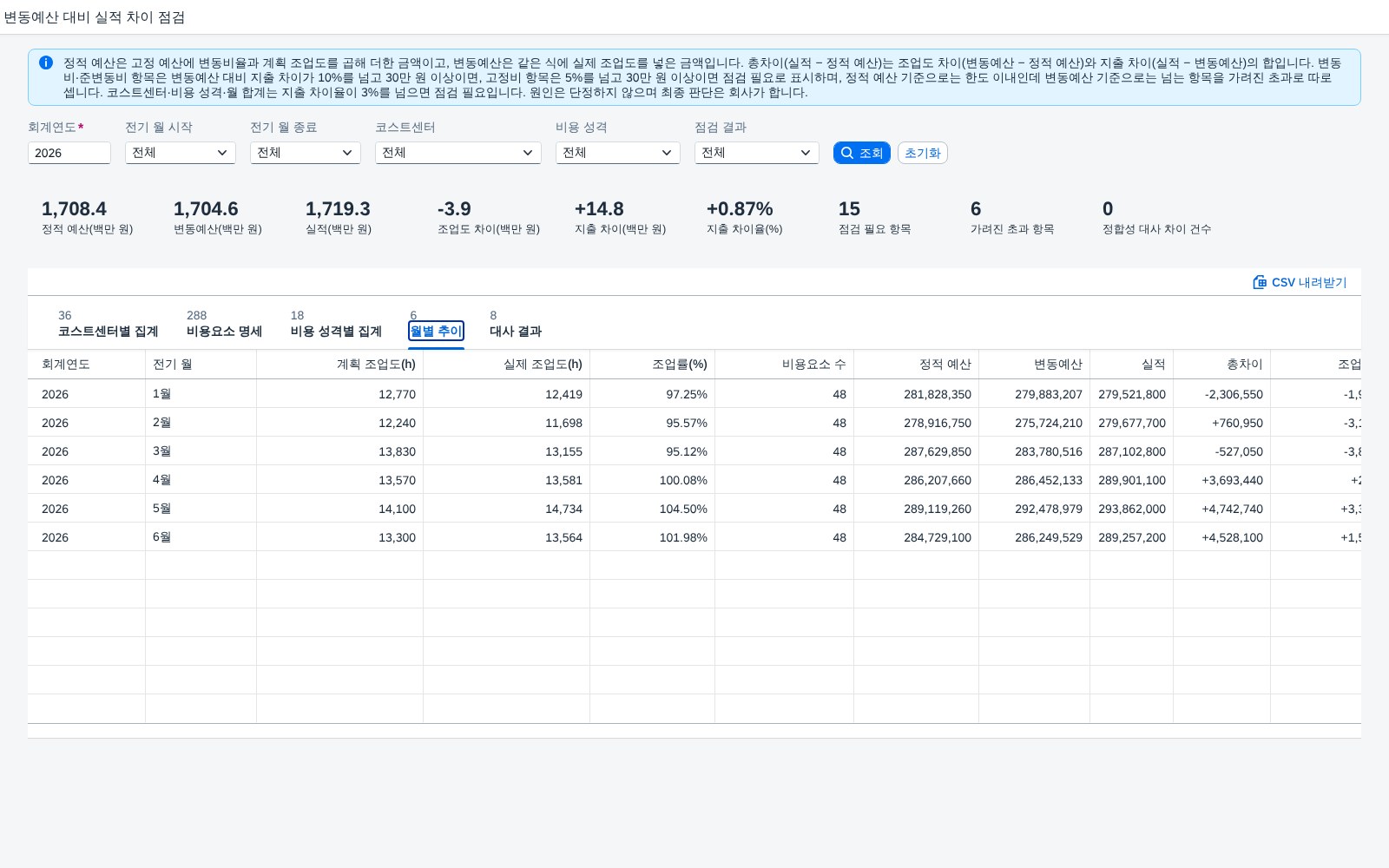Screen dimensions: 1389x868
Task: Click the blue info icon in the message strip
Action: [46, 62]
